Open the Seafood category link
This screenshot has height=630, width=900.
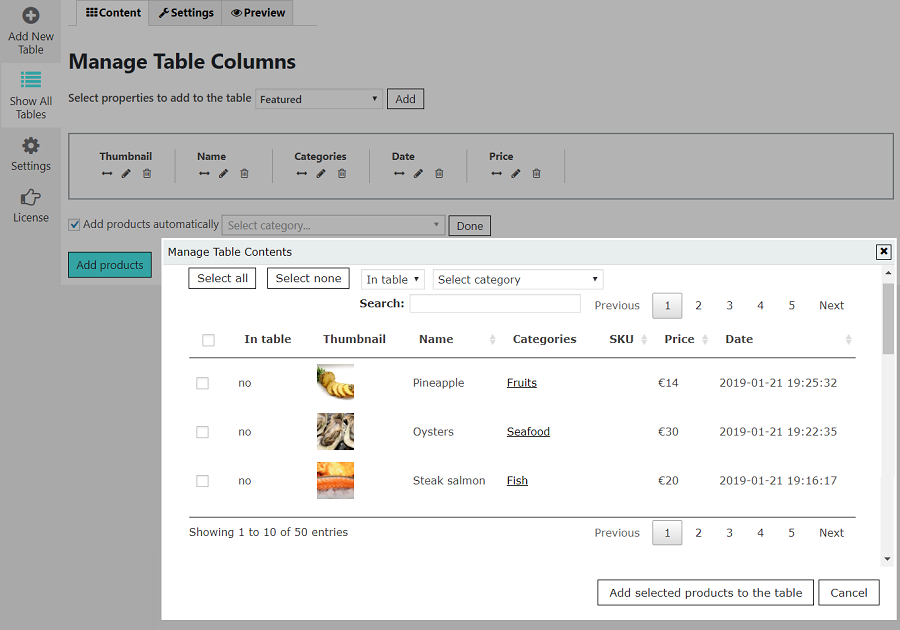(x=528, y=432)
